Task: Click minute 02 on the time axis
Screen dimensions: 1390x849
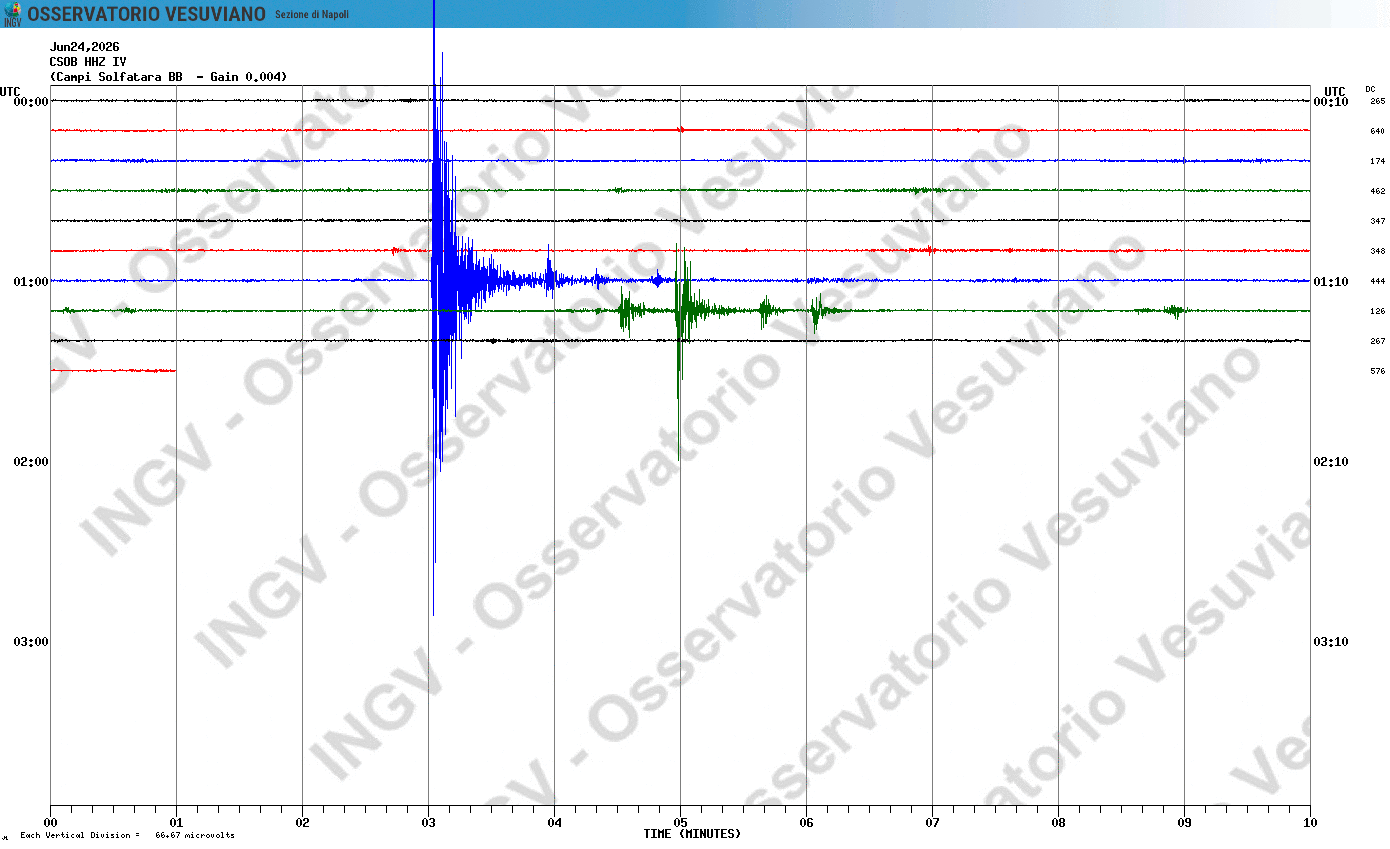Action: 302,823
